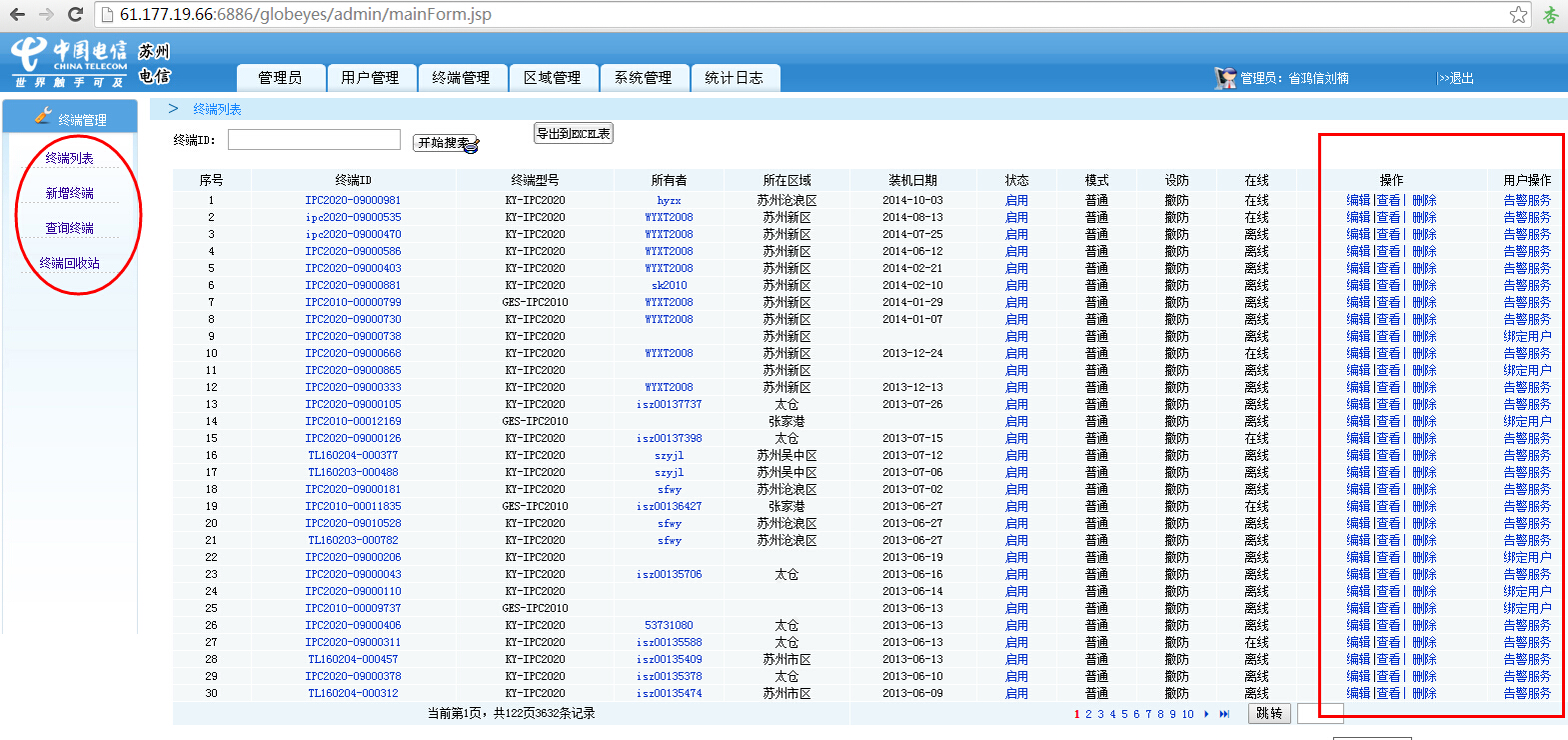Image resolution: width=1568 pixels, height=740 pixels.
Task: Go to page 10 in pagination
Action: point(1187,714)
